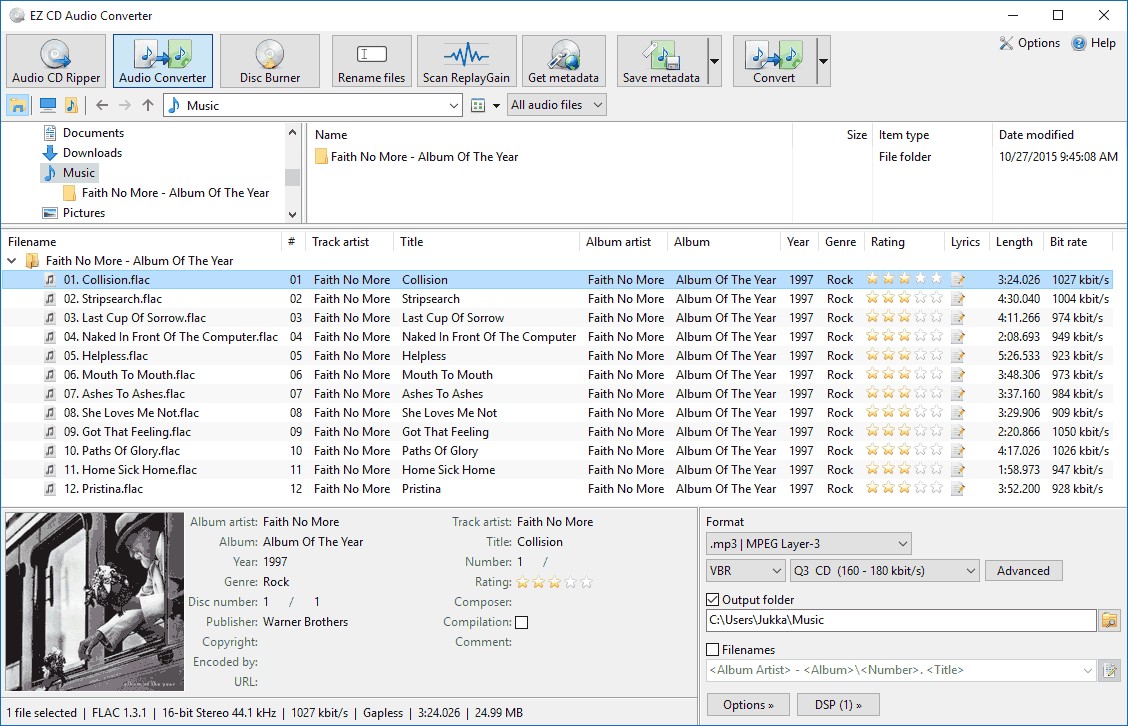The width and height of the screenshot is (1128, 726).
Task: Select the Music folder in the sidebar
Action: click(78, 172)
